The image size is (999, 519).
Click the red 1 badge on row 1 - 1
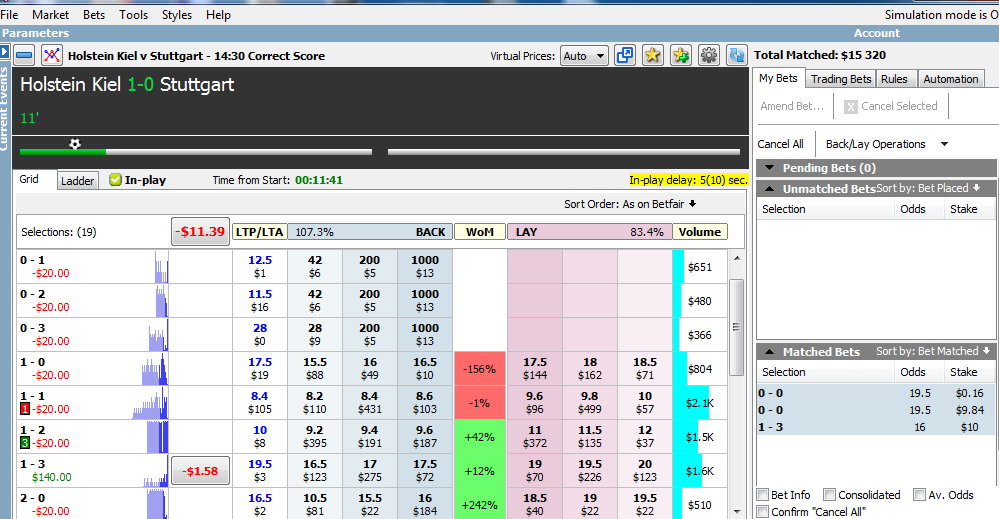[x=25, y=409]
